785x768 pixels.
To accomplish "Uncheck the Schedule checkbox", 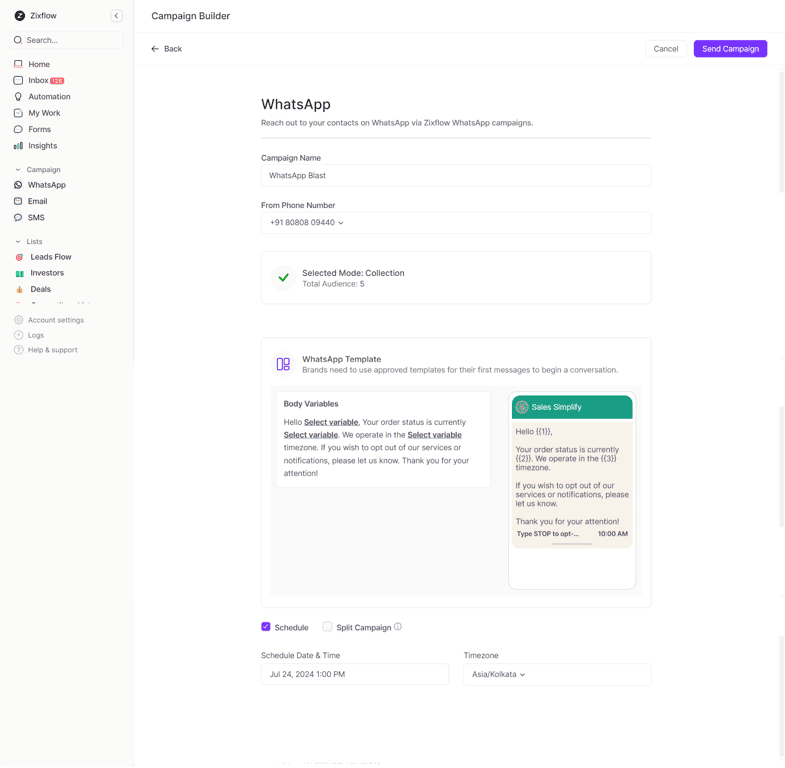I will pyautogui.click(x=266, y=627).
